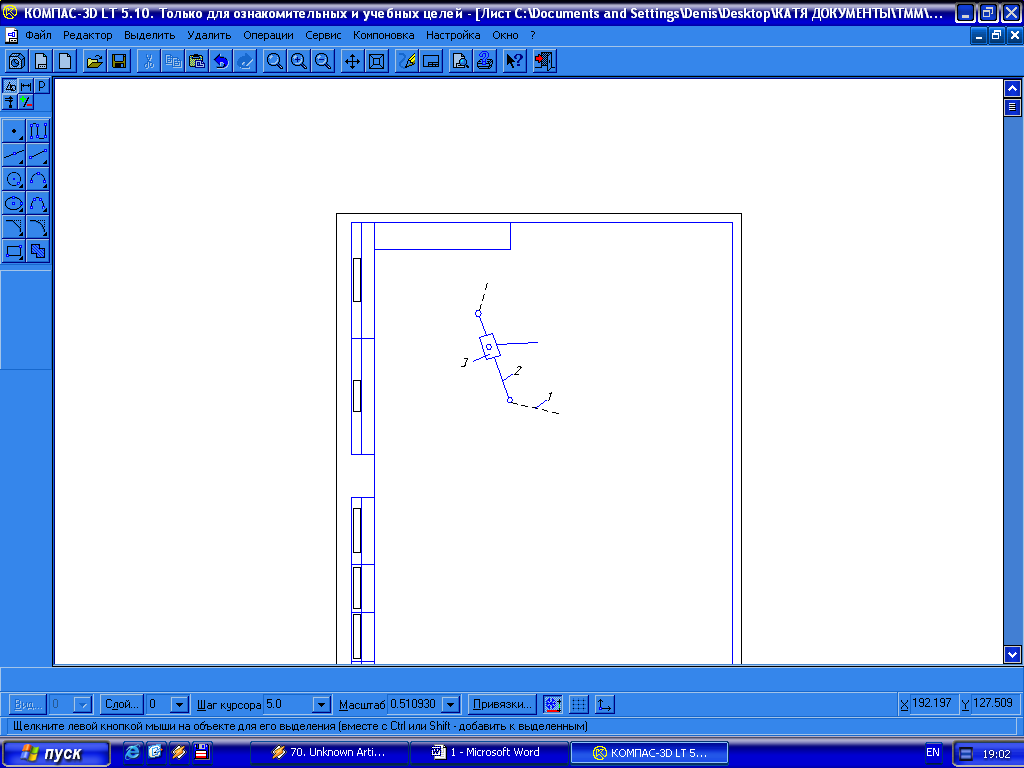Click the Привязки... button

tap(502, 705)
